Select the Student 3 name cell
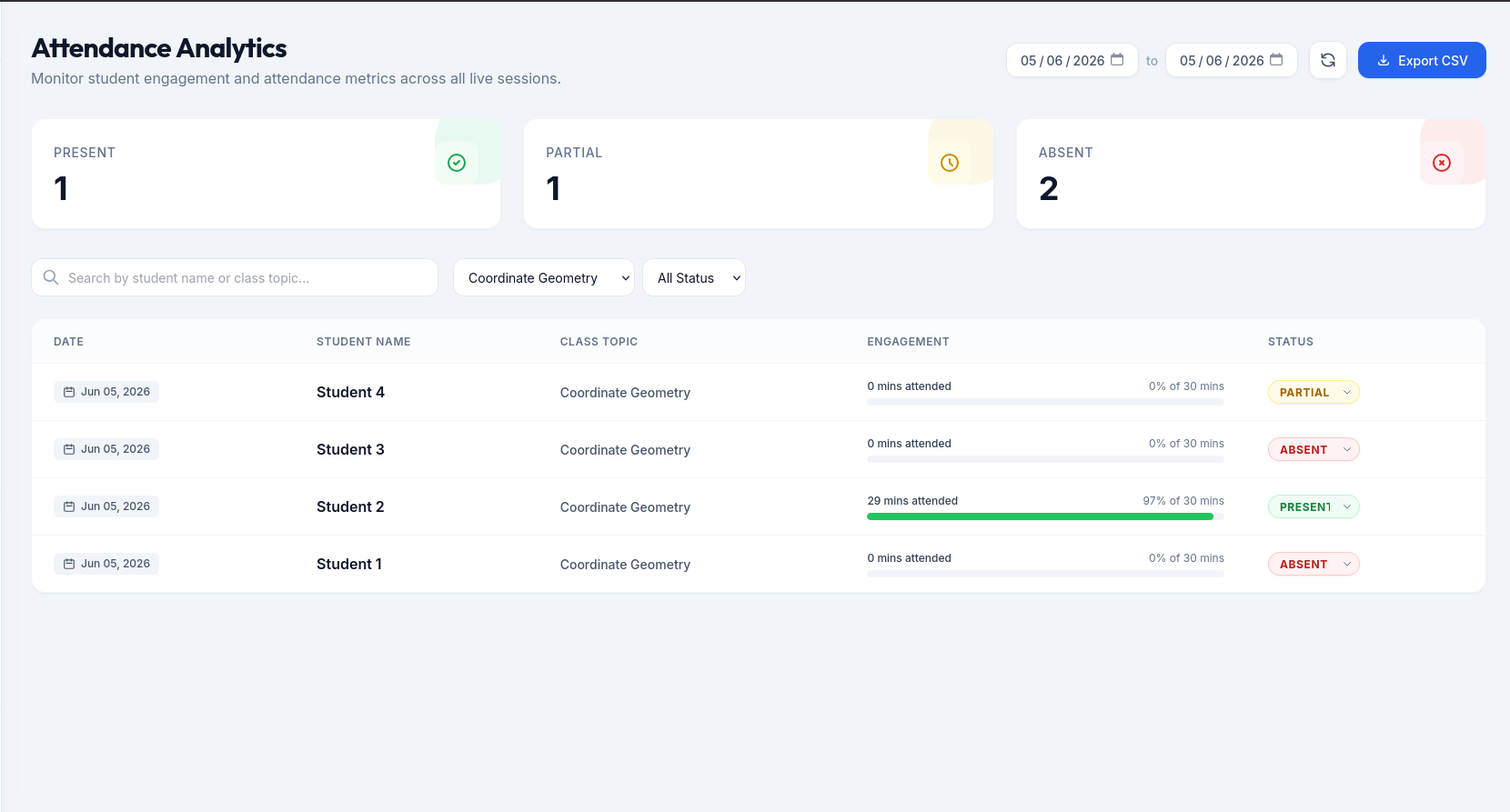 coord(350,449)
